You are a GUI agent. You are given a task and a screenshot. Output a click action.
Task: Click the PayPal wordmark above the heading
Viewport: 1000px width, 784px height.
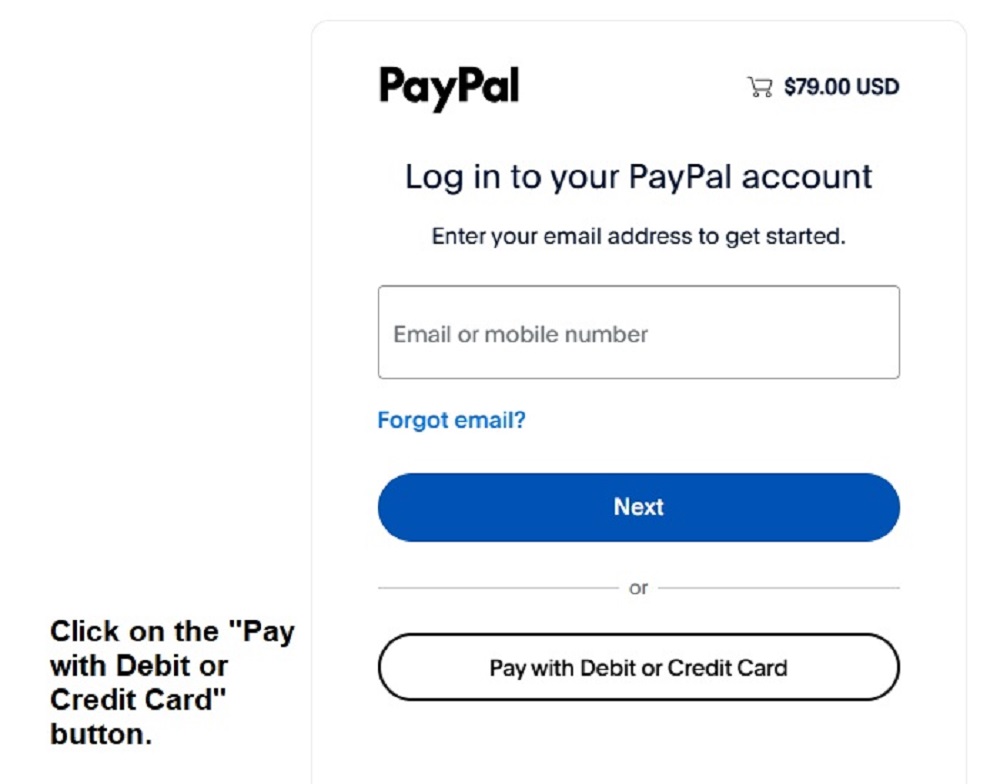449,88
